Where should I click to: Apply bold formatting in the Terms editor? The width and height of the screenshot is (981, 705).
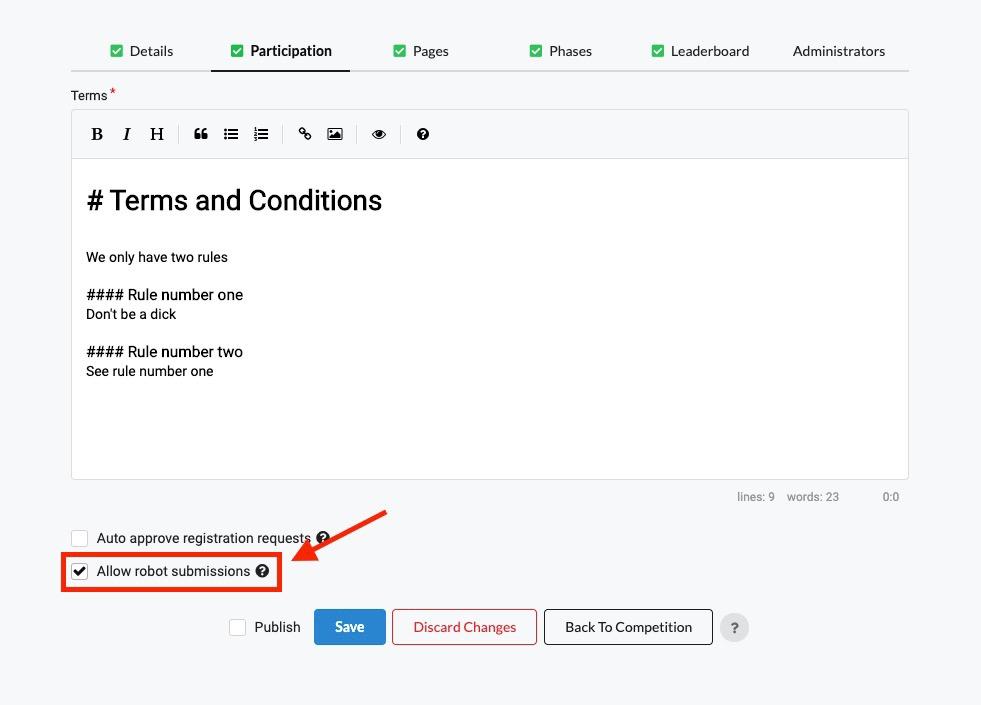(97, 133)
